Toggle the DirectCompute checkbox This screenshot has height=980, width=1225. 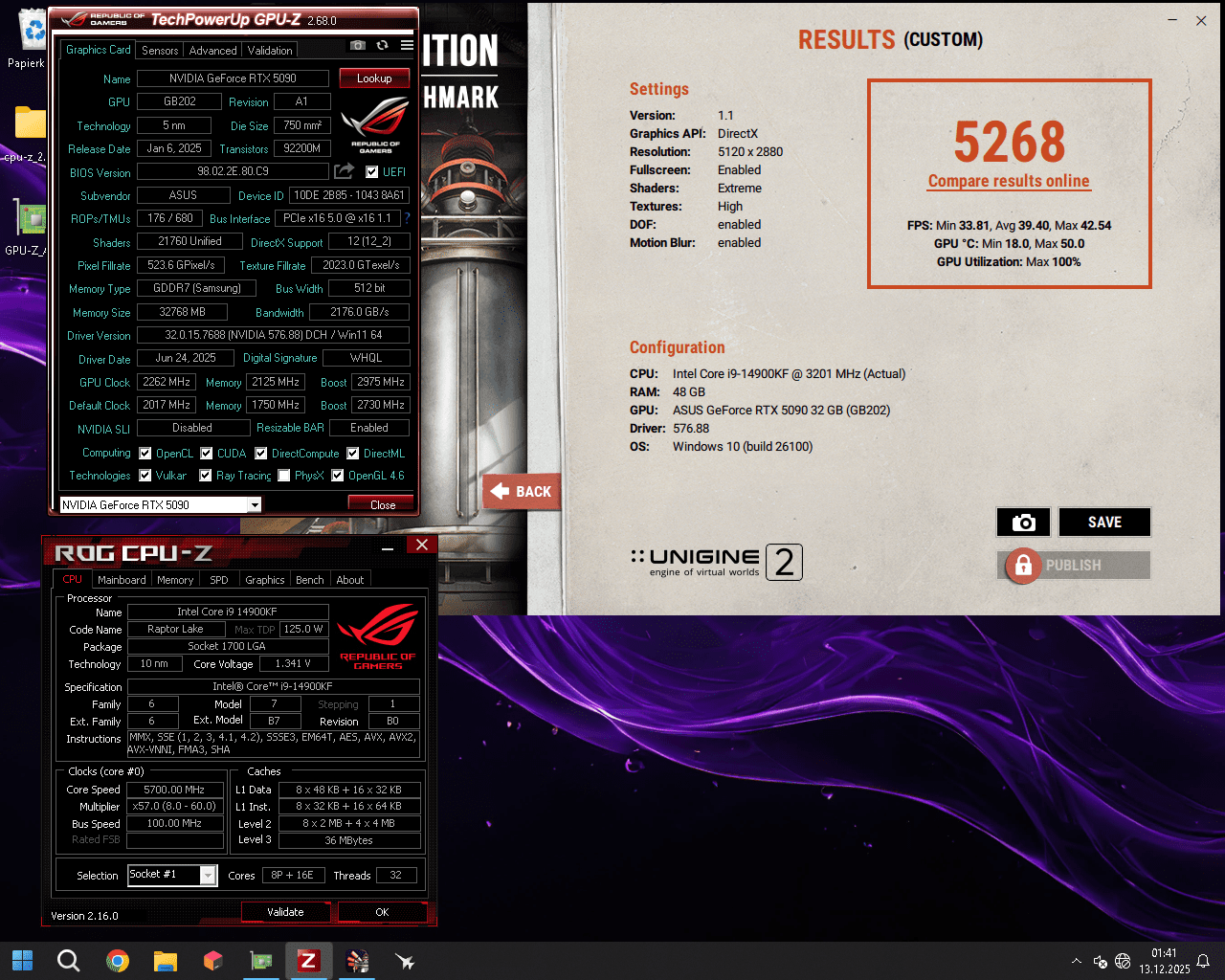260,454
